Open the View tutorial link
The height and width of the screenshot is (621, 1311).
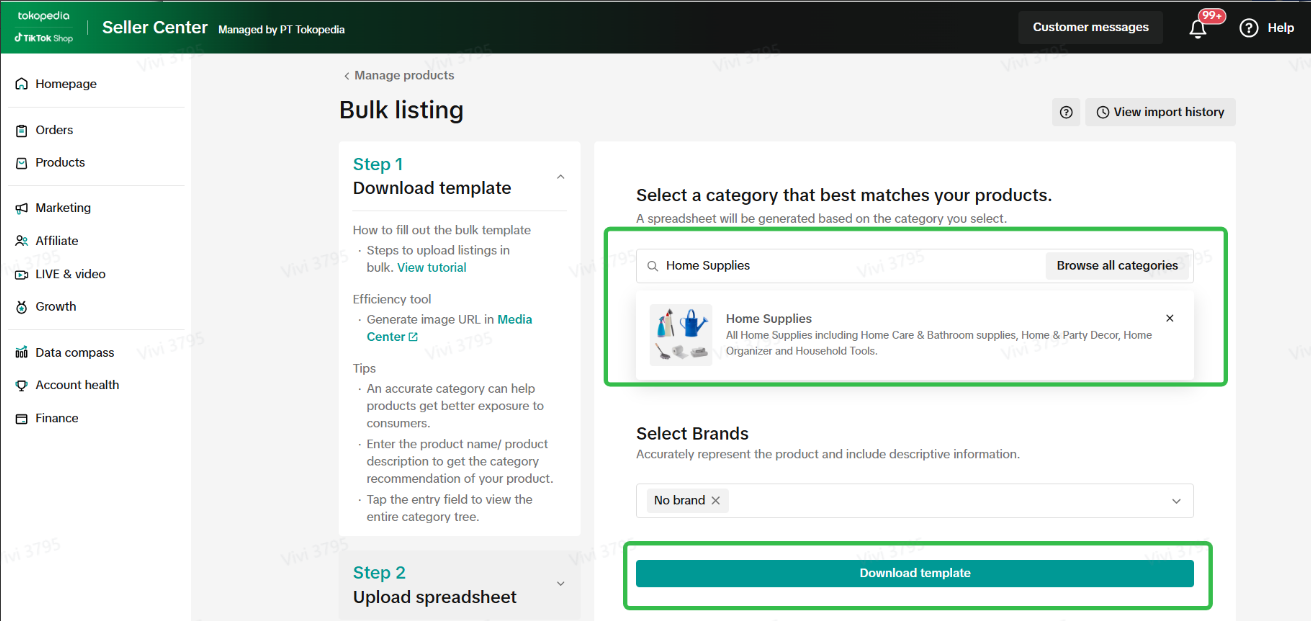(x=431, y=267)
